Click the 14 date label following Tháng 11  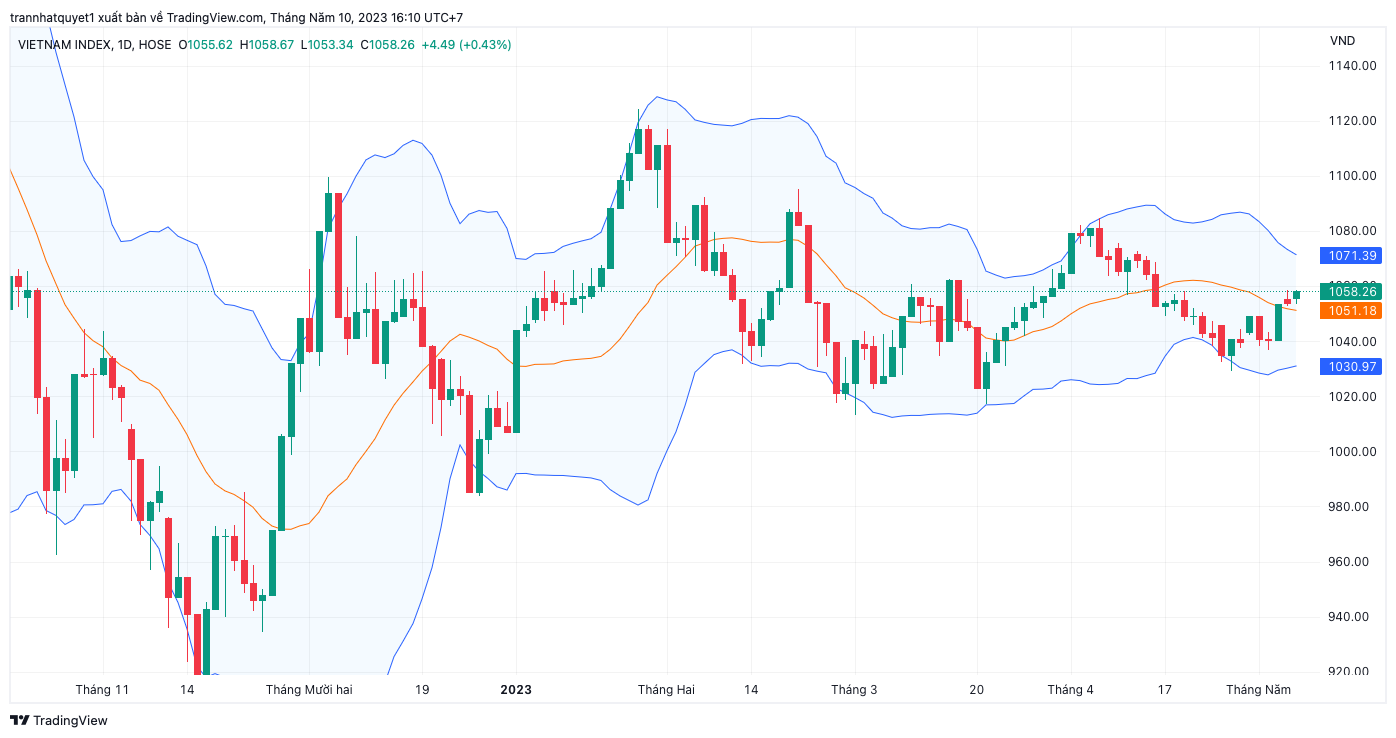pyautogui.click(x=187, y=690)
